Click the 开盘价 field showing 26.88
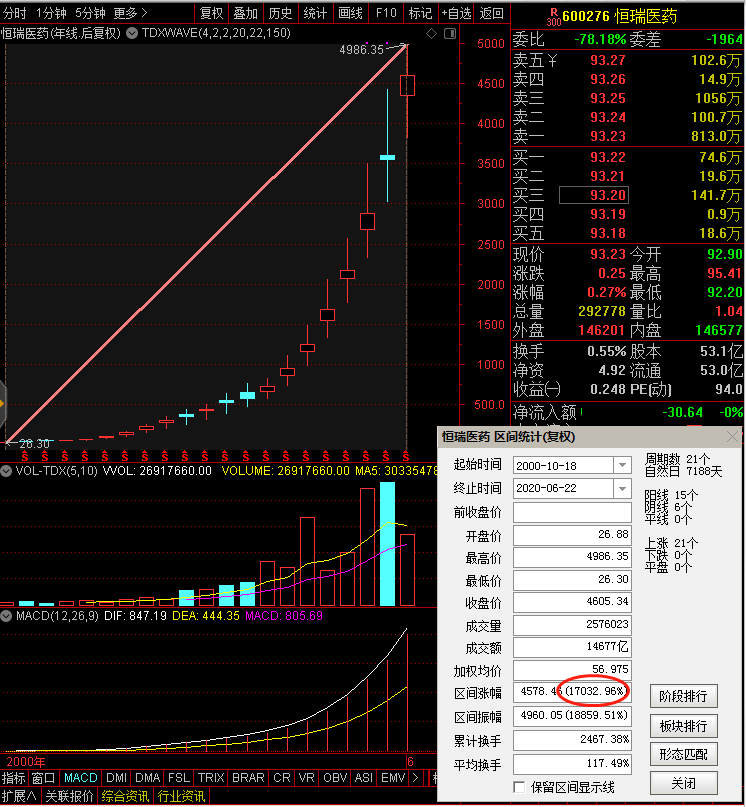 tap(572, 535)
